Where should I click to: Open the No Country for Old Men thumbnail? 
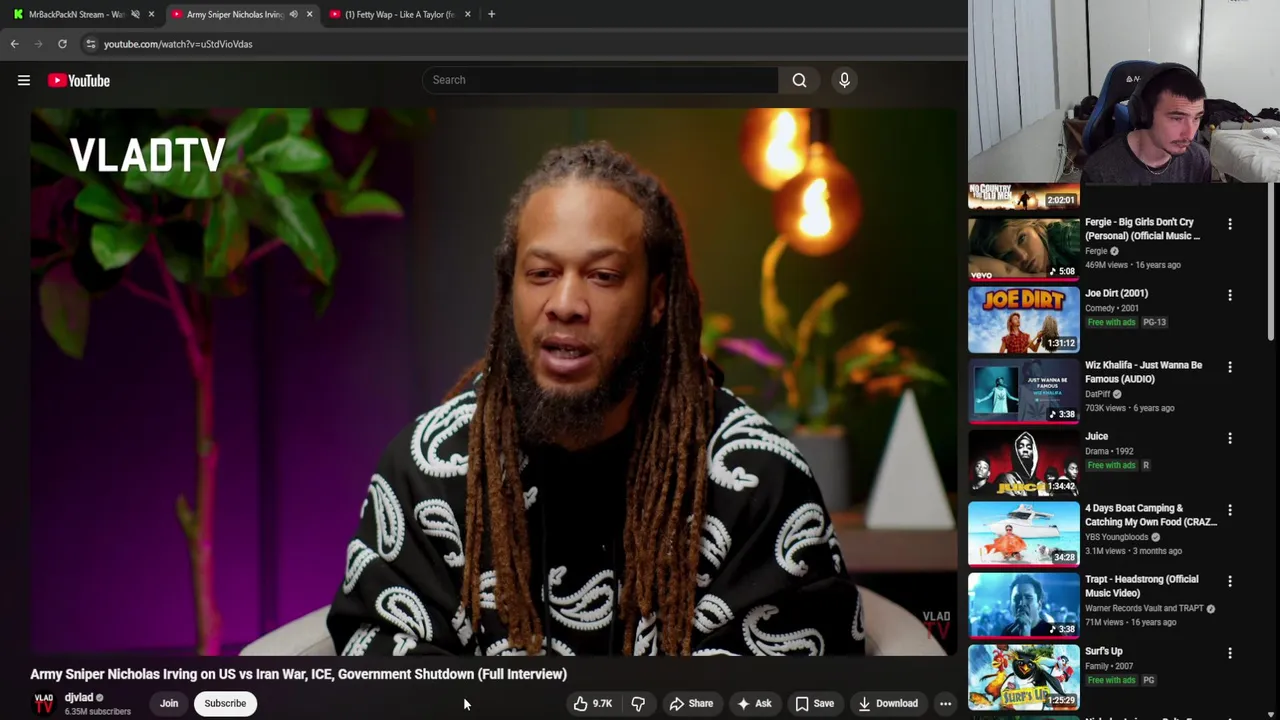[x=1024, y=196]
